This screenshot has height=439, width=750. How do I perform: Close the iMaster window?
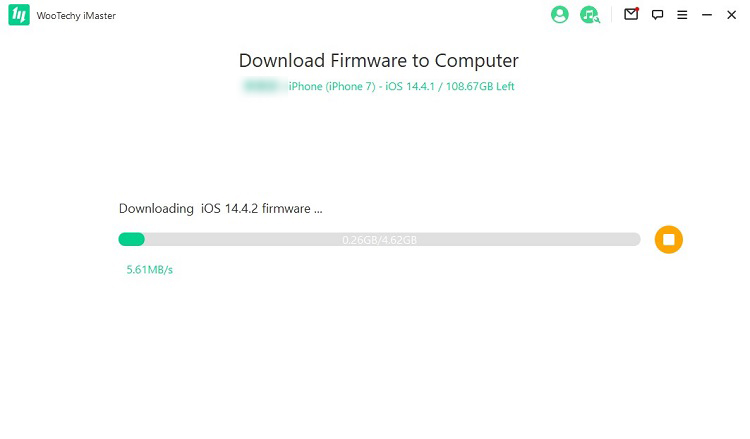coord(731,15)
